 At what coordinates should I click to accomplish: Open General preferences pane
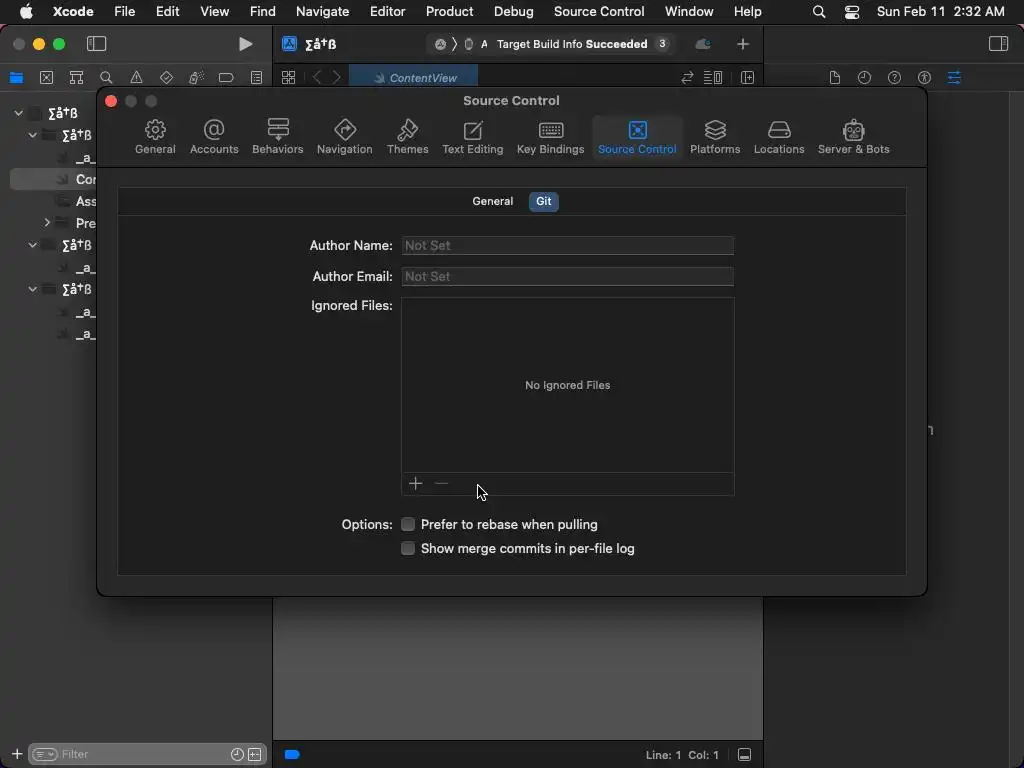155,136
